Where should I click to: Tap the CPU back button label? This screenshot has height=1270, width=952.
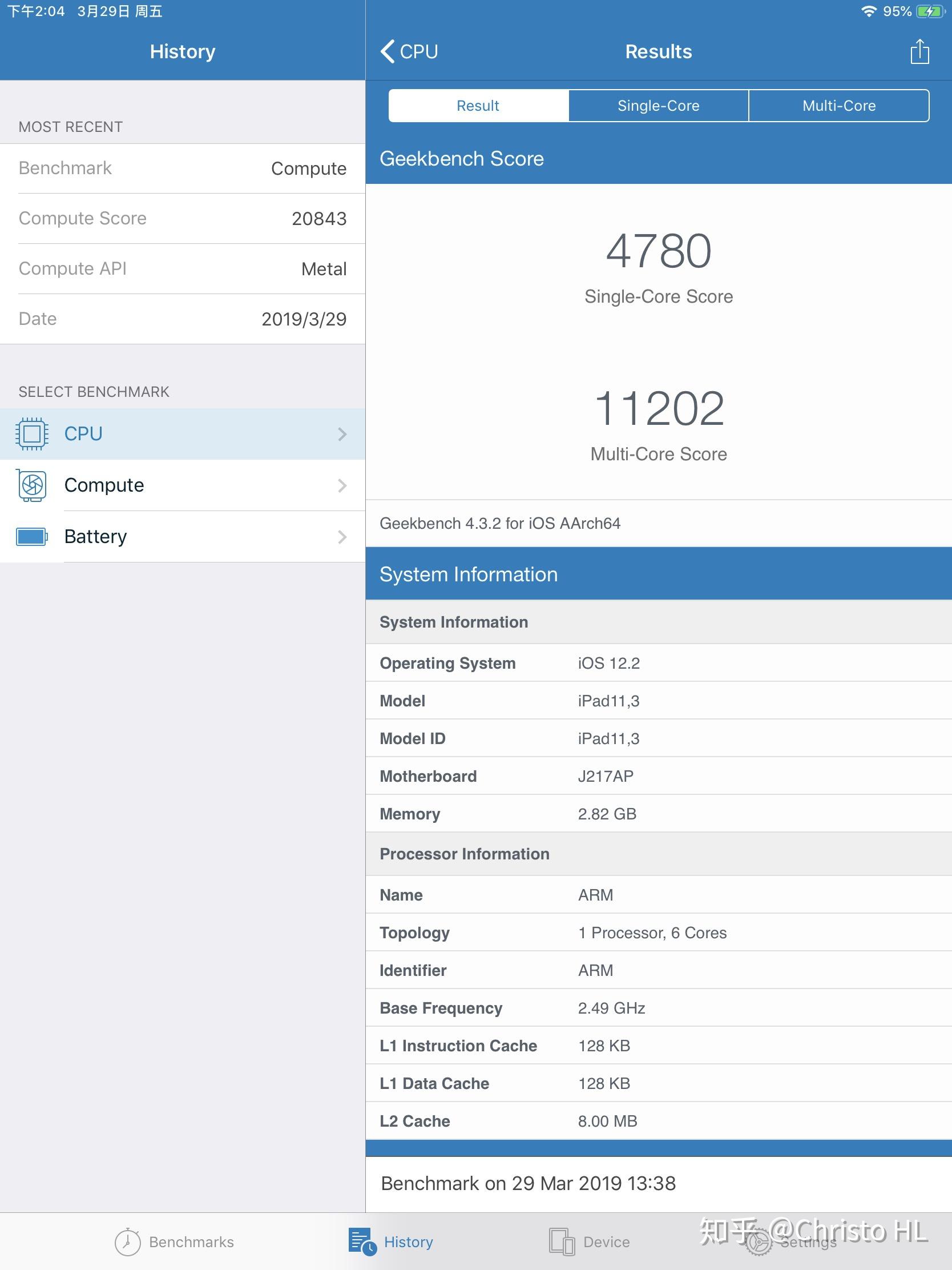click(x=419, y=51)
